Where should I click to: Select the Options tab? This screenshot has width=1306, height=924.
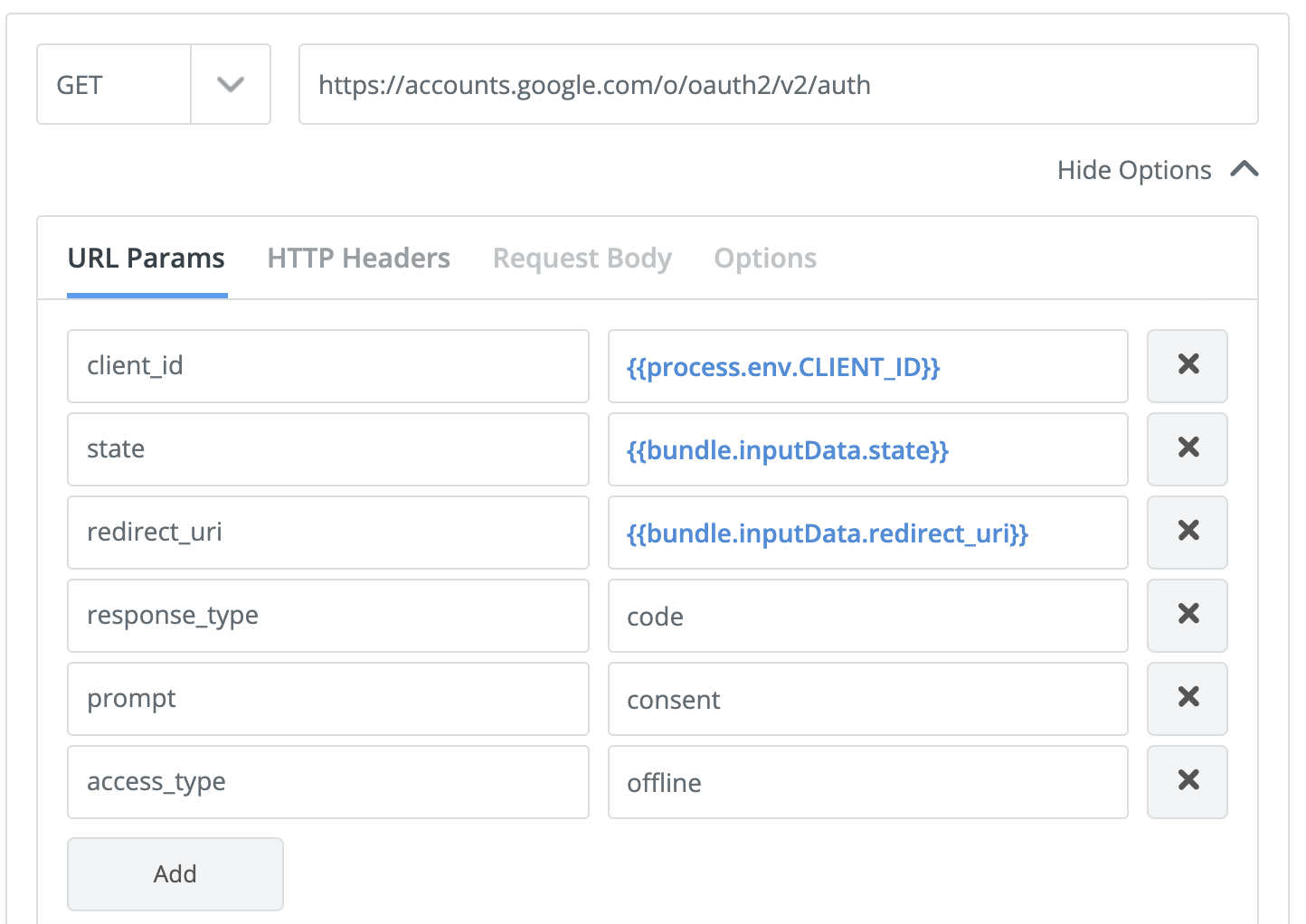click(x=765, y=259)
